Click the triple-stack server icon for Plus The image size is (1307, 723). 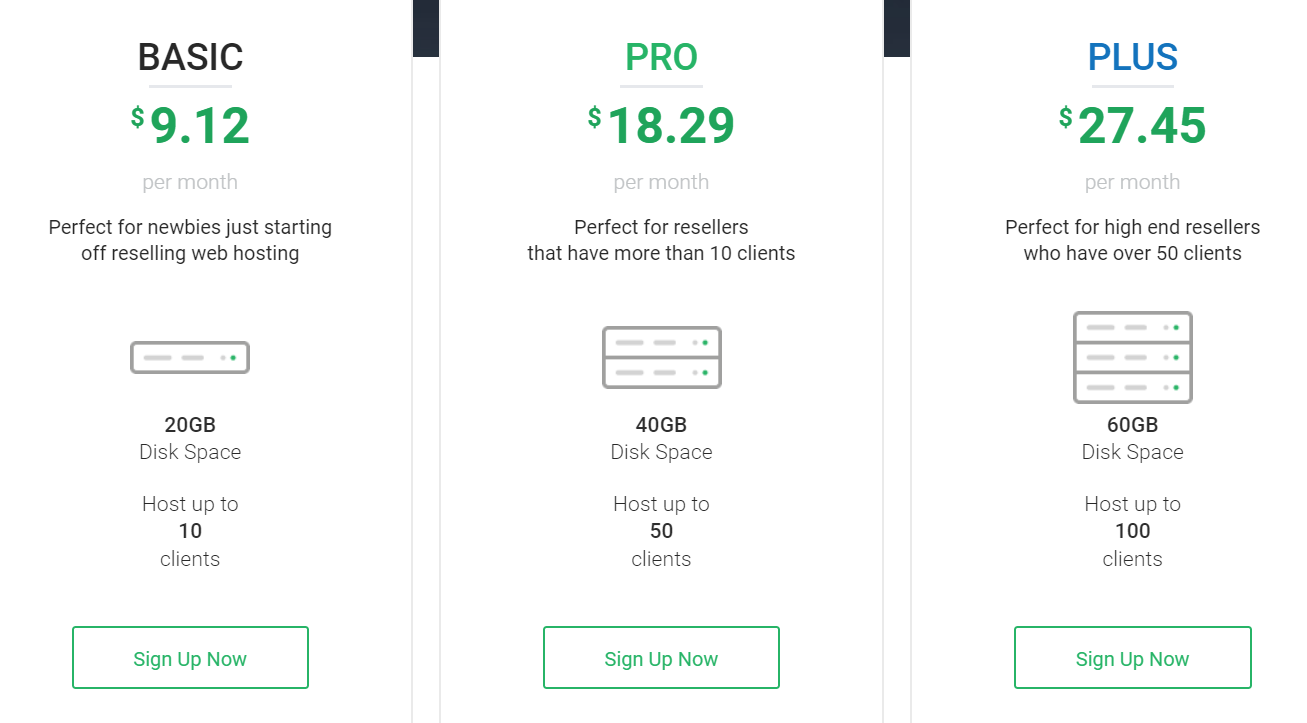click(x=1132, y=357)
